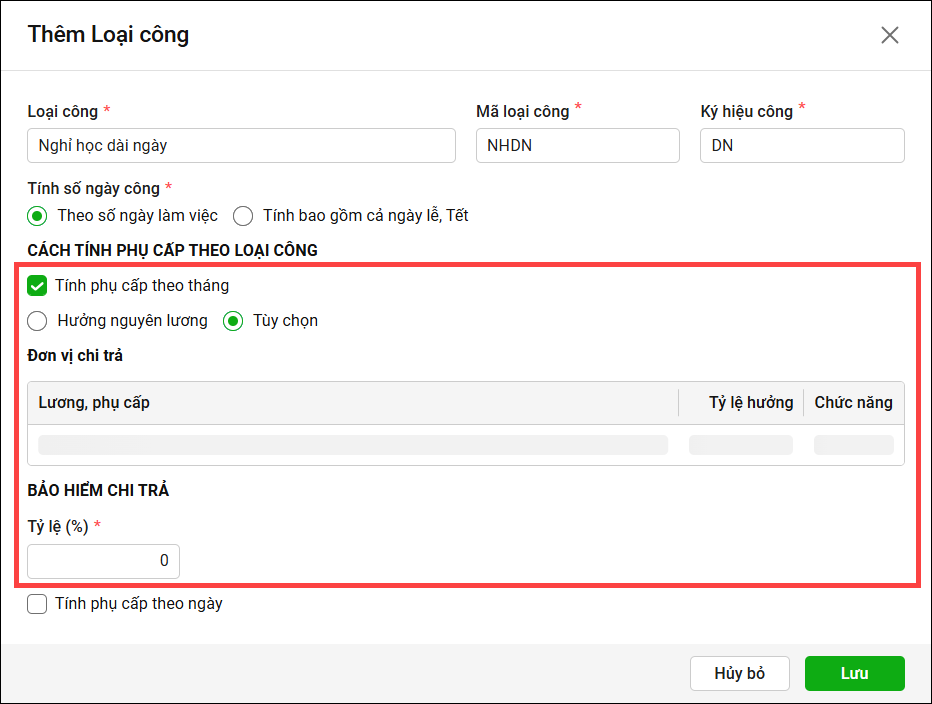Click the 'Lương, phụ cấp' column header
The image size is (932, 704).
point(95,403)
